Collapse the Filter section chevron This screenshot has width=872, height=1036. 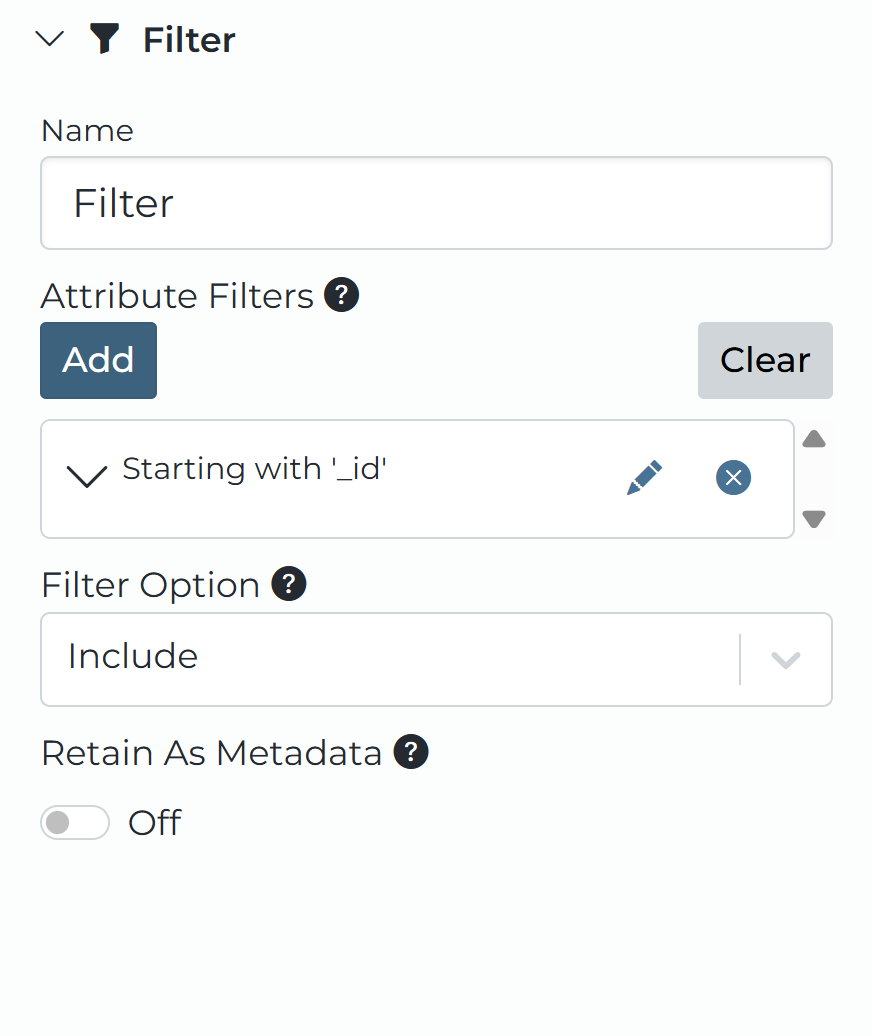(x=49, y=39)
